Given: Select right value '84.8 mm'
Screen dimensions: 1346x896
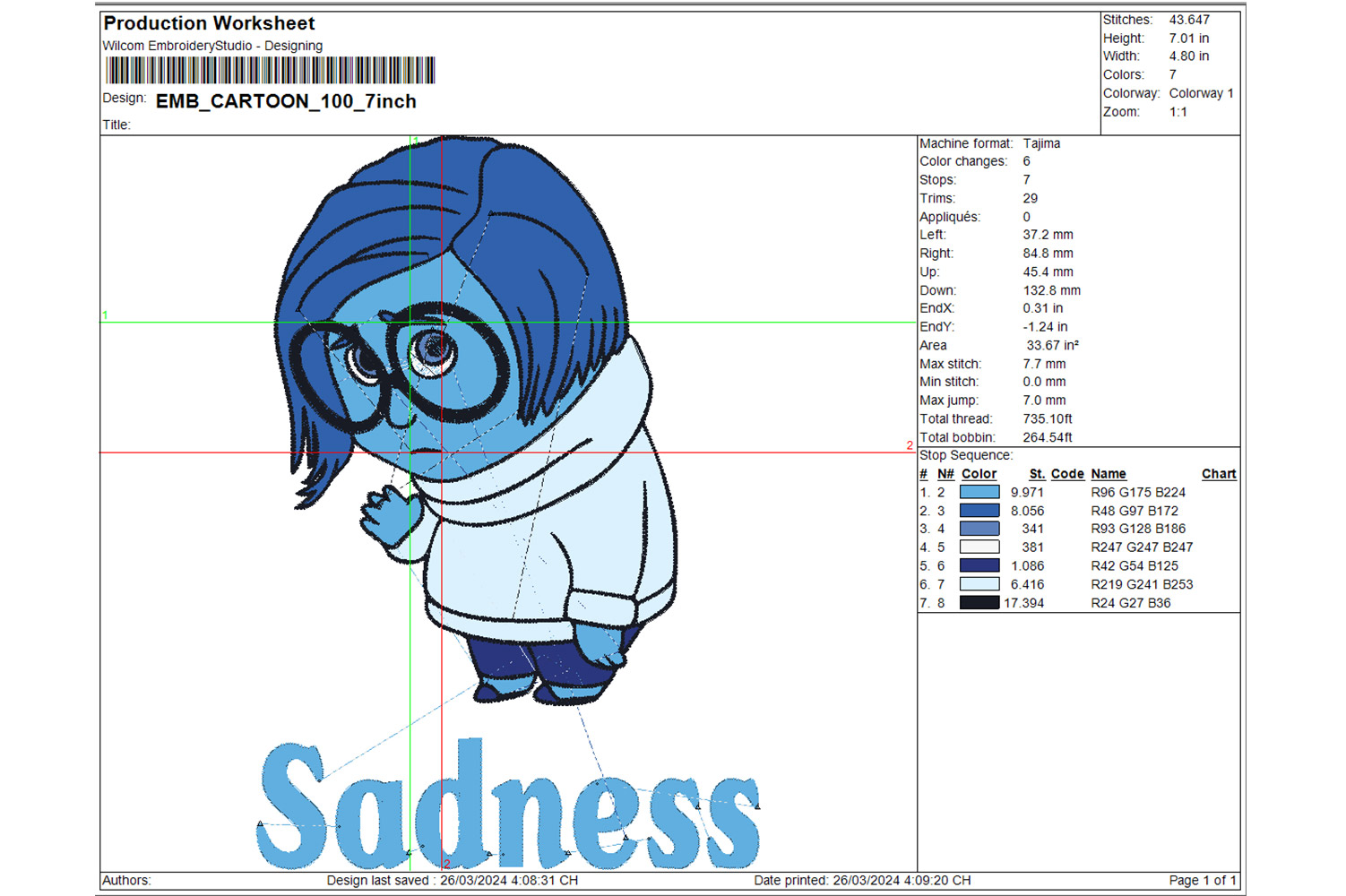Looking at the screenshot, I should [x=1048, y=254].
